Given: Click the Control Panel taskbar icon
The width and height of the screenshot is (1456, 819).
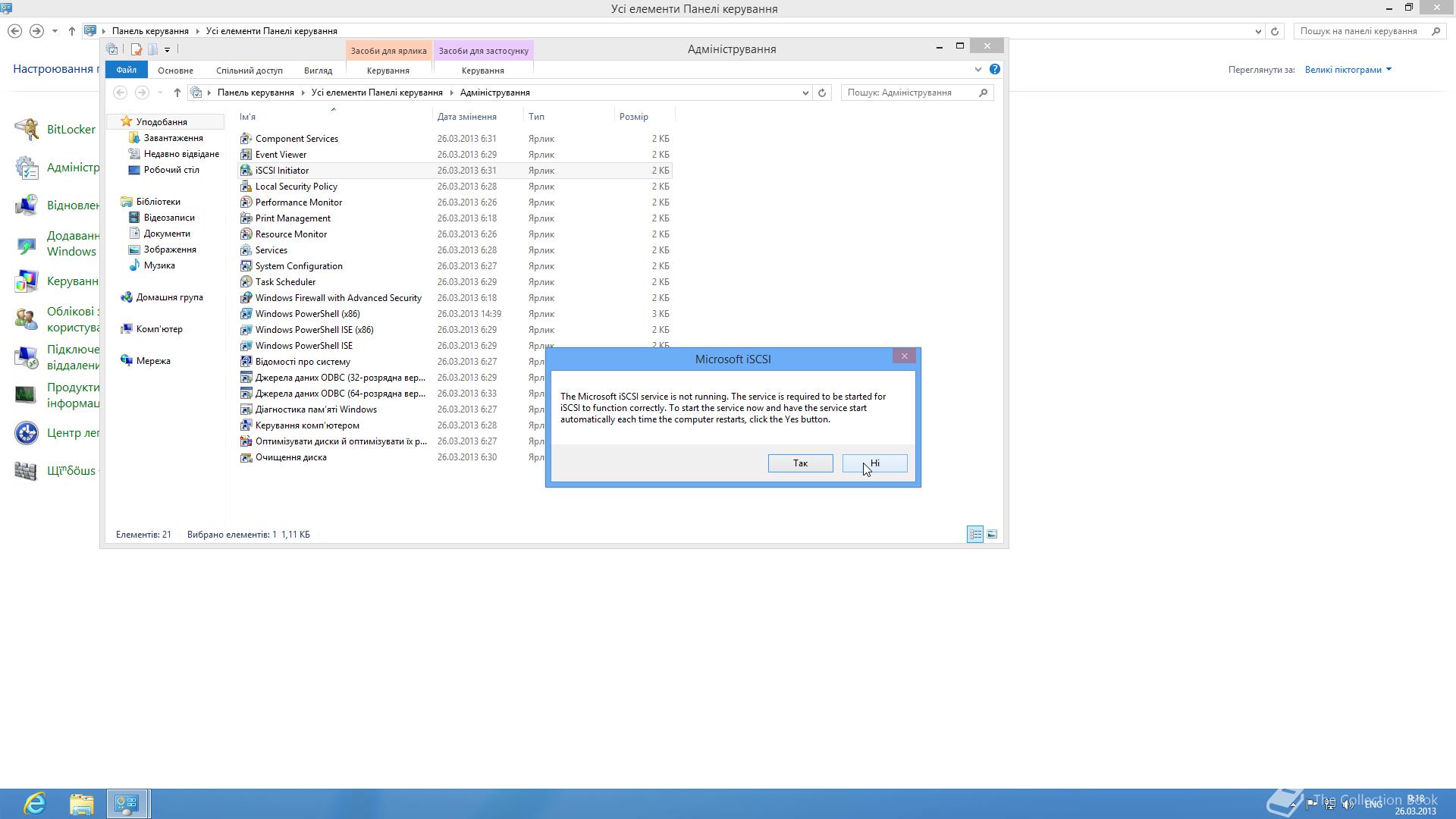Looking at the screenshot, I should click(127, 803).
